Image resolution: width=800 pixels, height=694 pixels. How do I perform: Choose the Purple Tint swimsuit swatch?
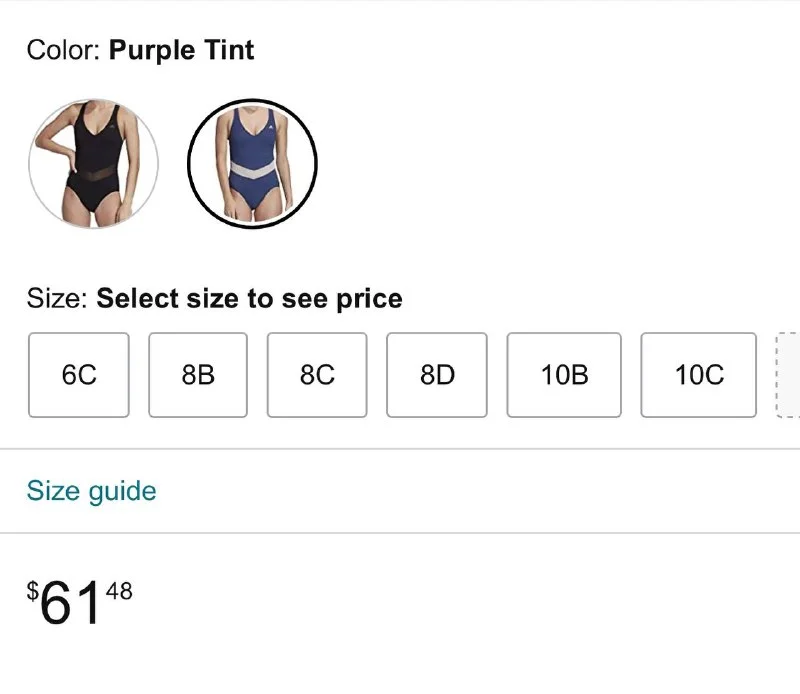point(252,164)
